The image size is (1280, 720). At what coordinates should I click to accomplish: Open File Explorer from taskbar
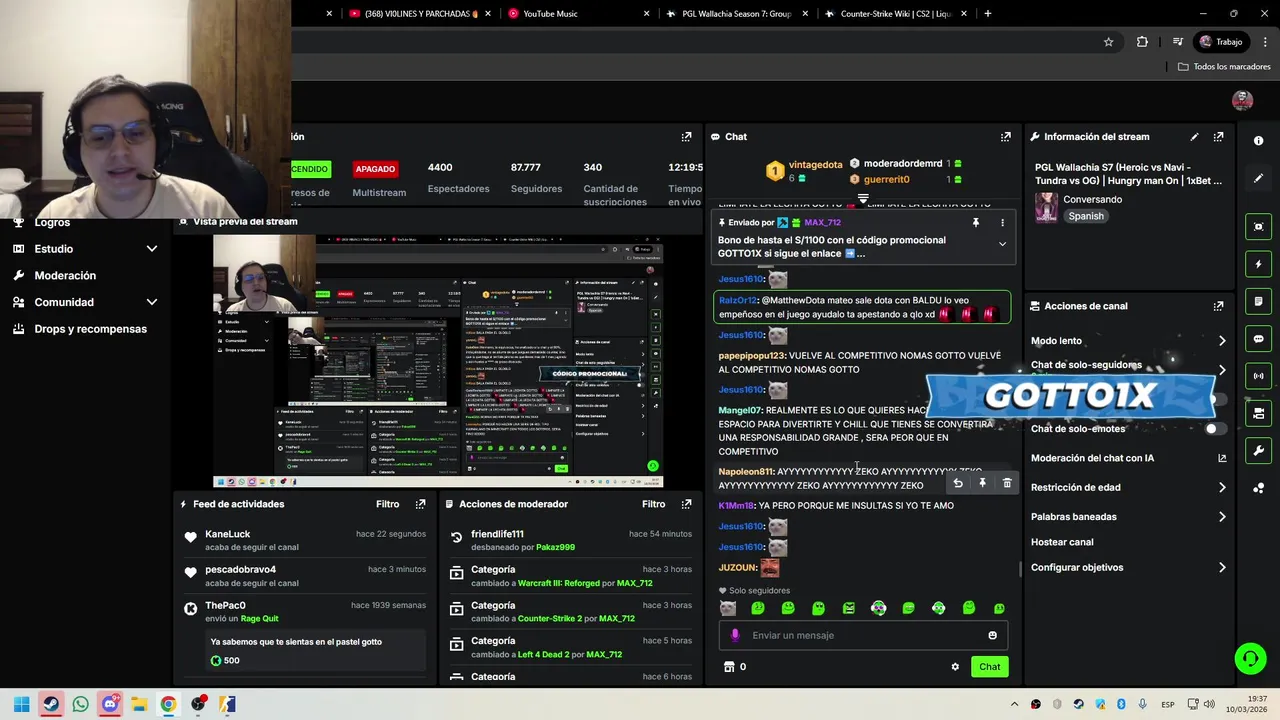click(139, 704)
